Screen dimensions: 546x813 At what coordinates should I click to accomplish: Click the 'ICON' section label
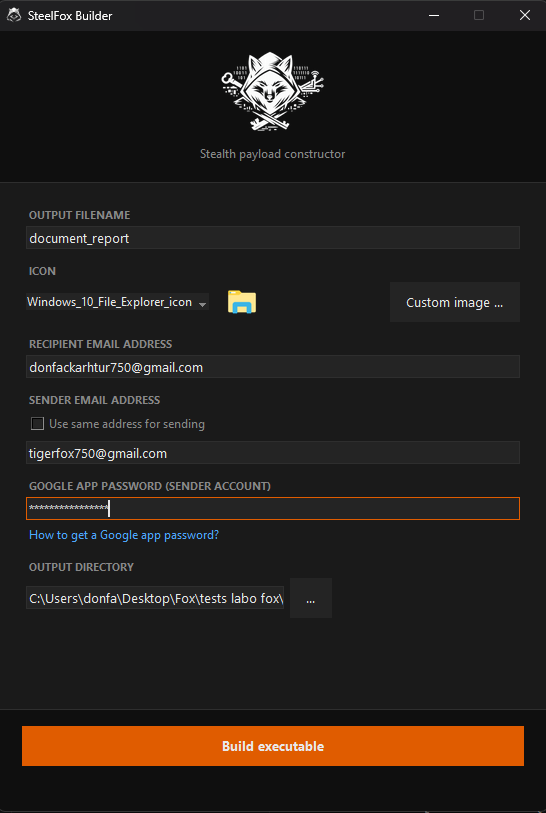tap(43, 271)
